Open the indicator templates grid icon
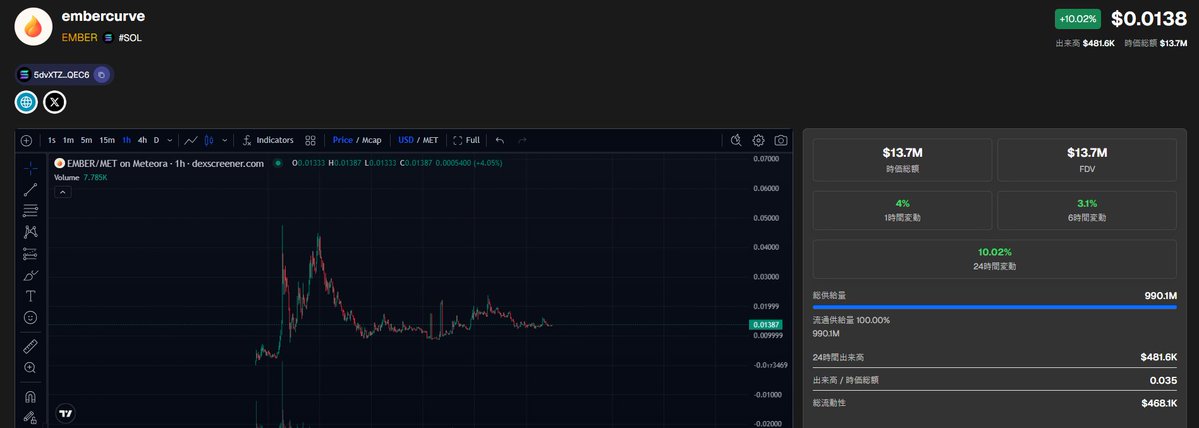Screen dimensions: 1199x428 click(x=310, y=141)
